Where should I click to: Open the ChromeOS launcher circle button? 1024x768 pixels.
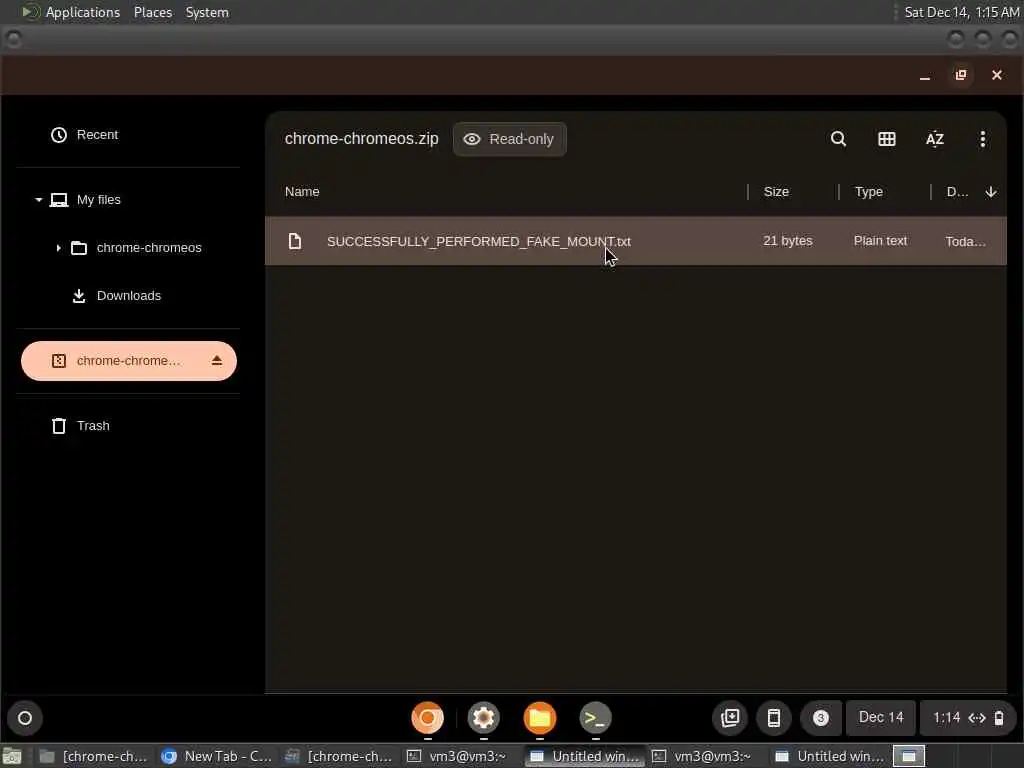click(x=25, y=718)
